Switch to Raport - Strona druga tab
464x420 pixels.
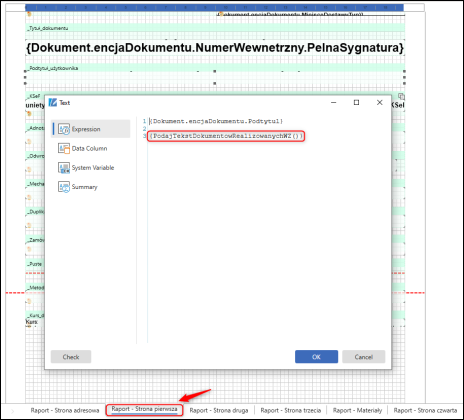[x=219, y=410]
